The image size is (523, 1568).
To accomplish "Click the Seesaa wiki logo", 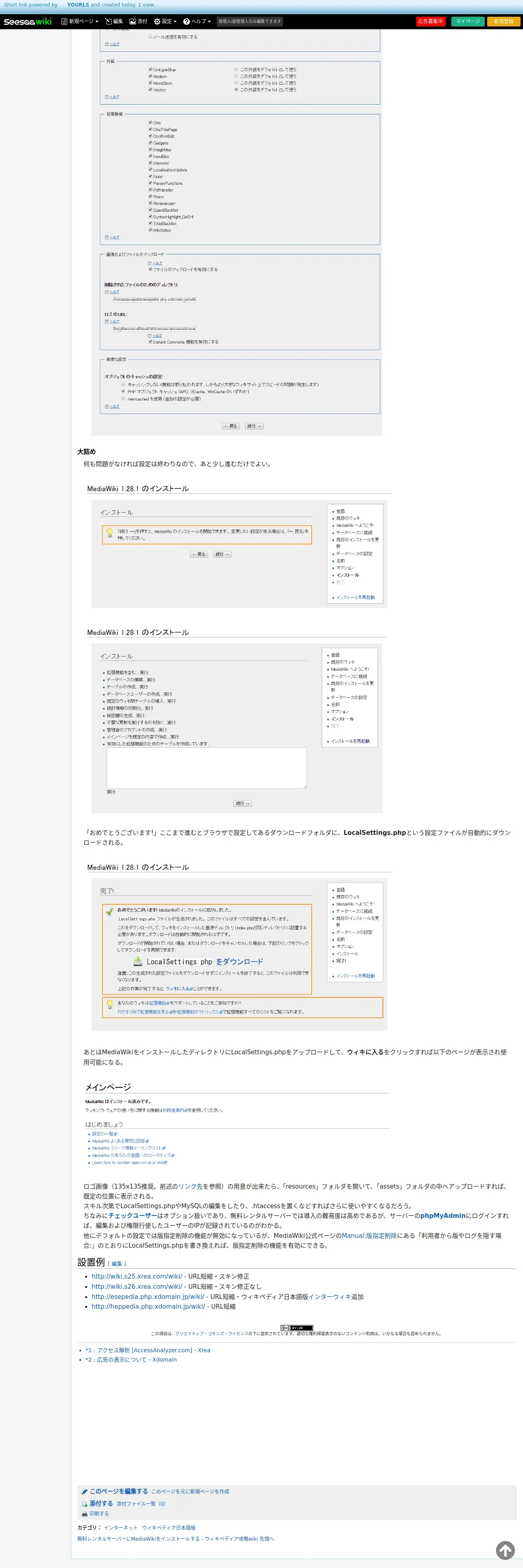I will 27,21.
